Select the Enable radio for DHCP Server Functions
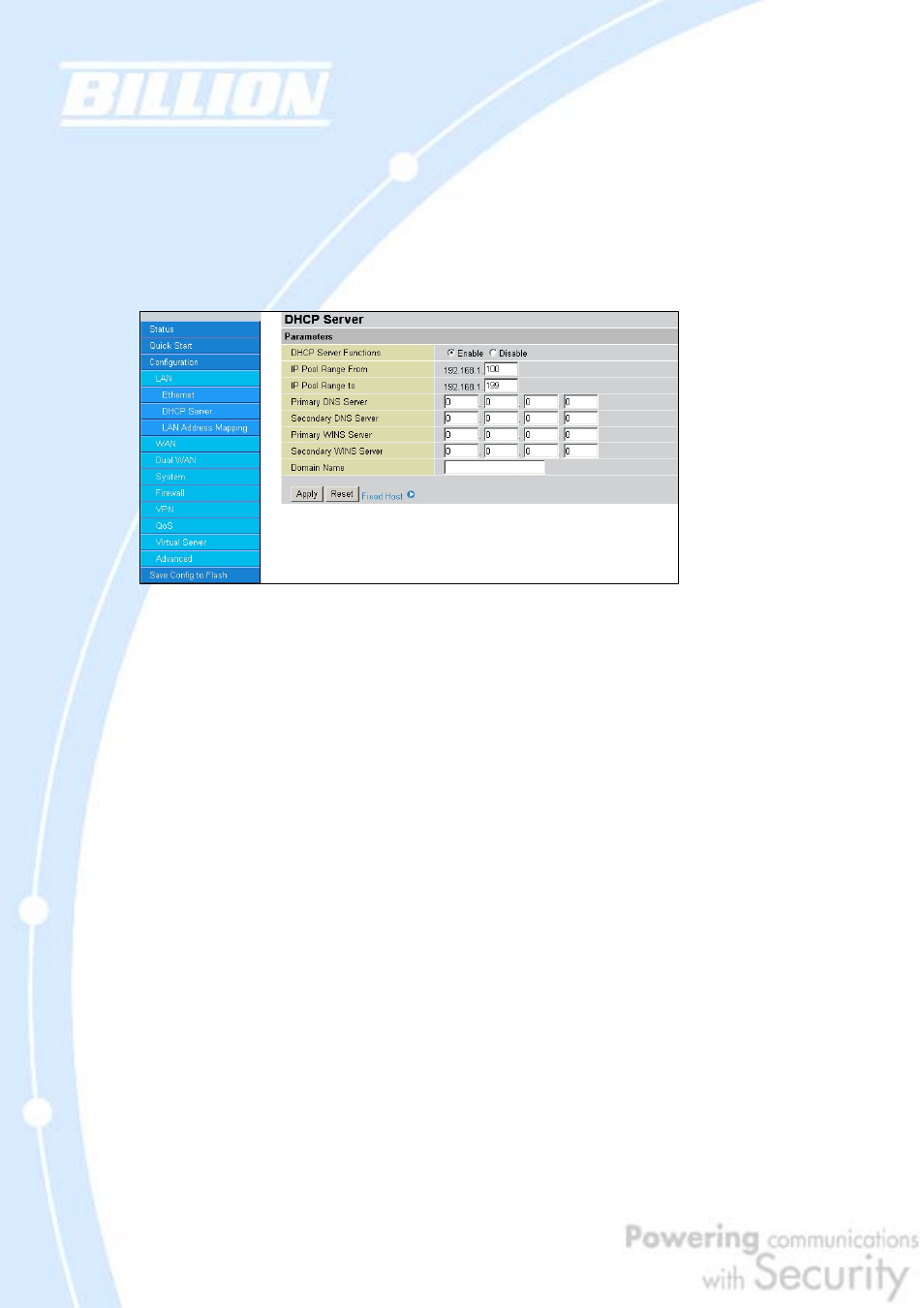The image size is (924, 1308). [x=449, y=353]
